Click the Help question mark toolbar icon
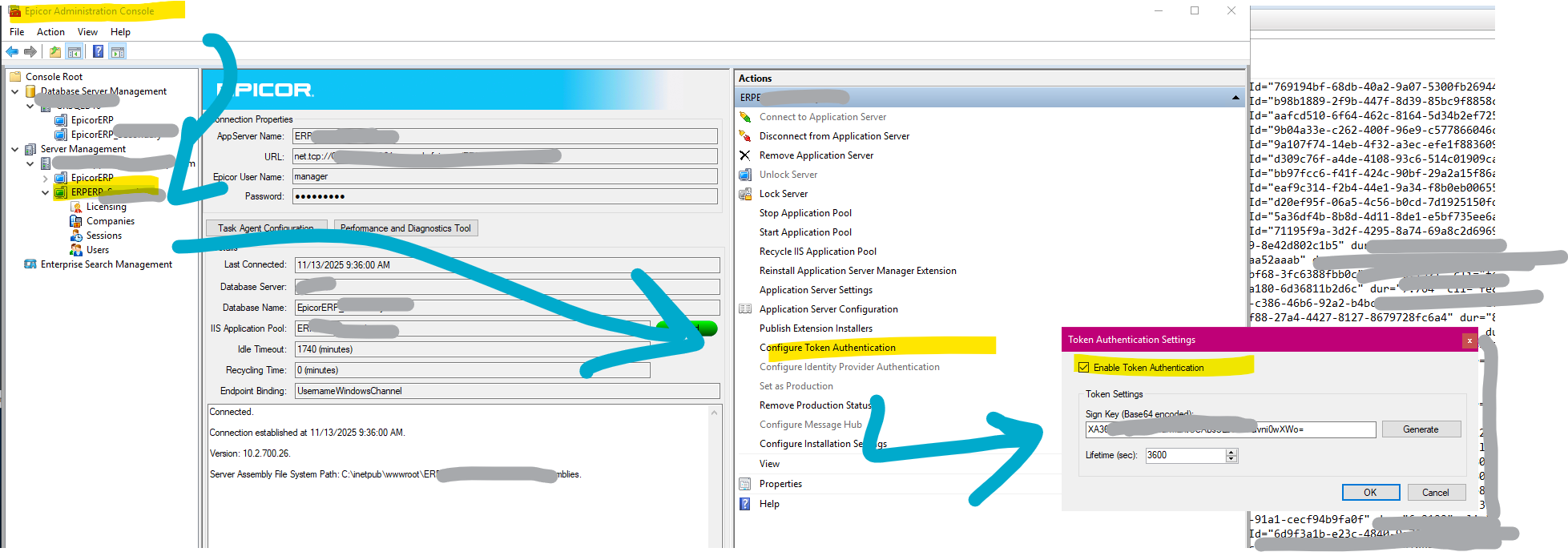The height and width of the screenshot is (552, 1568). coord(98,52)
